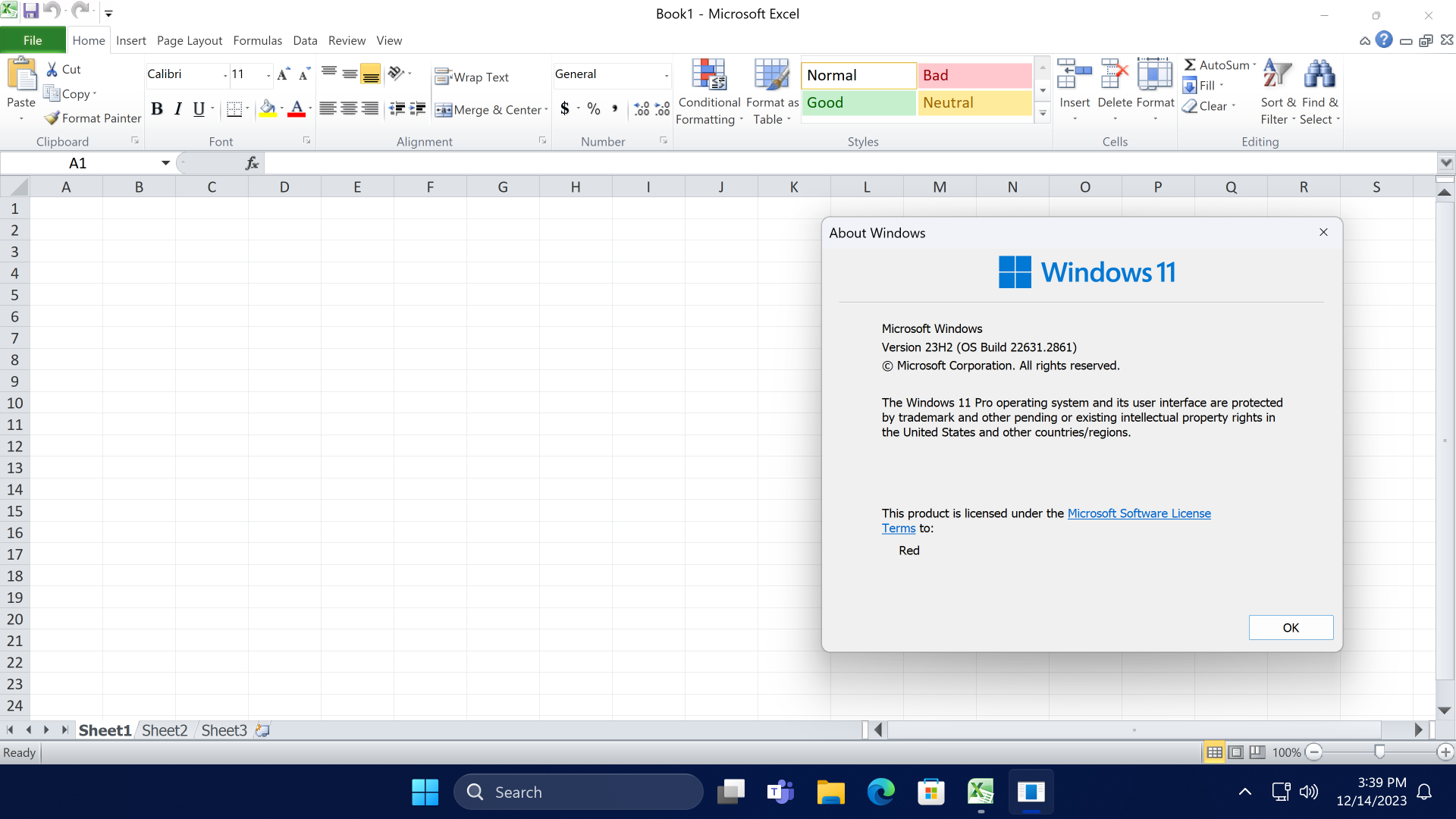Expand the General number format dropdown
The image size is (1456, 819).
click(667, 74)
